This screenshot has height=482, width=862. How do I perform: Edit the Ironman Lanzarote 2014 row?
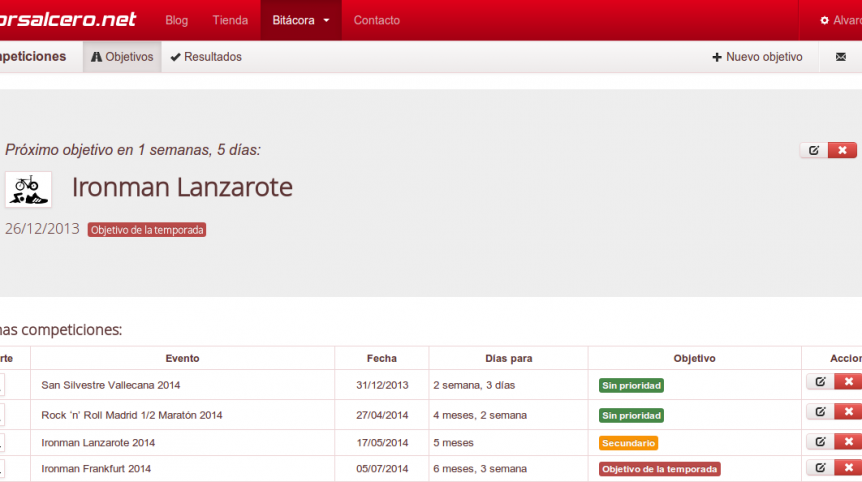820,441
